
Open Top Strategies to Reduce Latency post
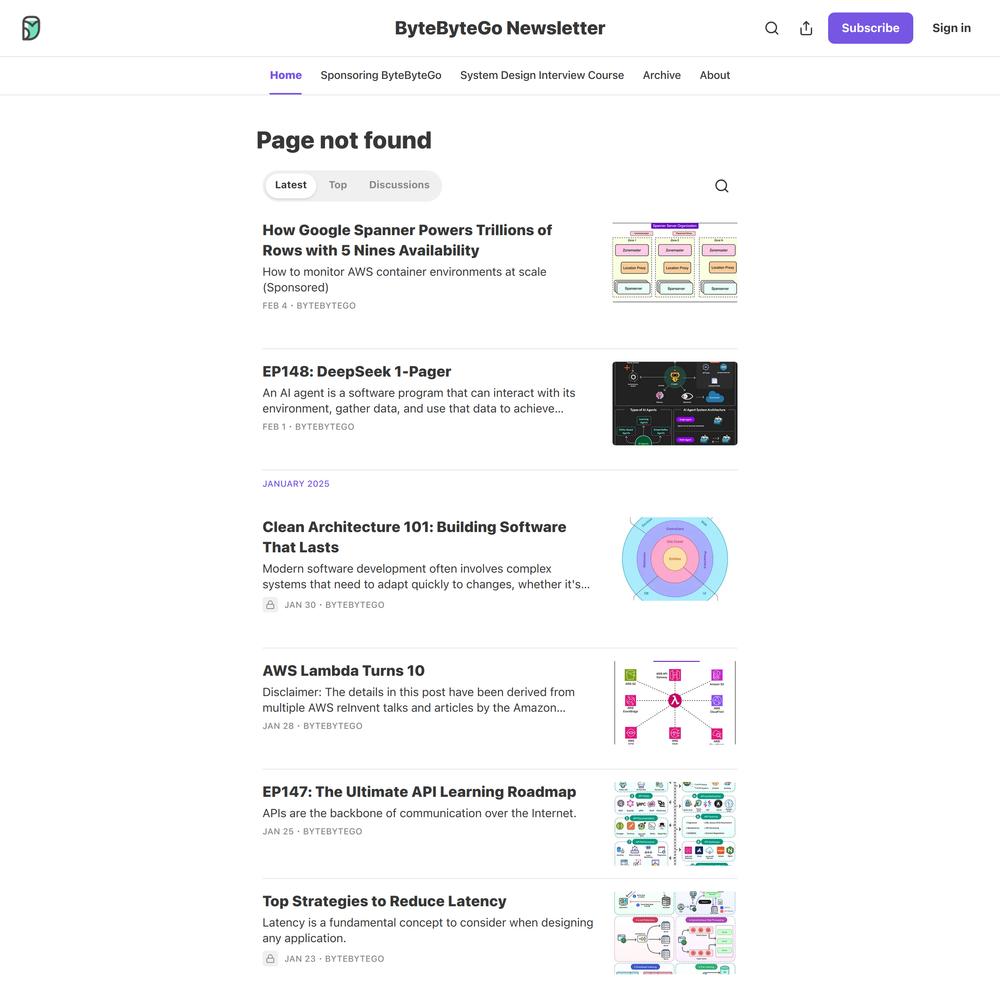[384, 901]
